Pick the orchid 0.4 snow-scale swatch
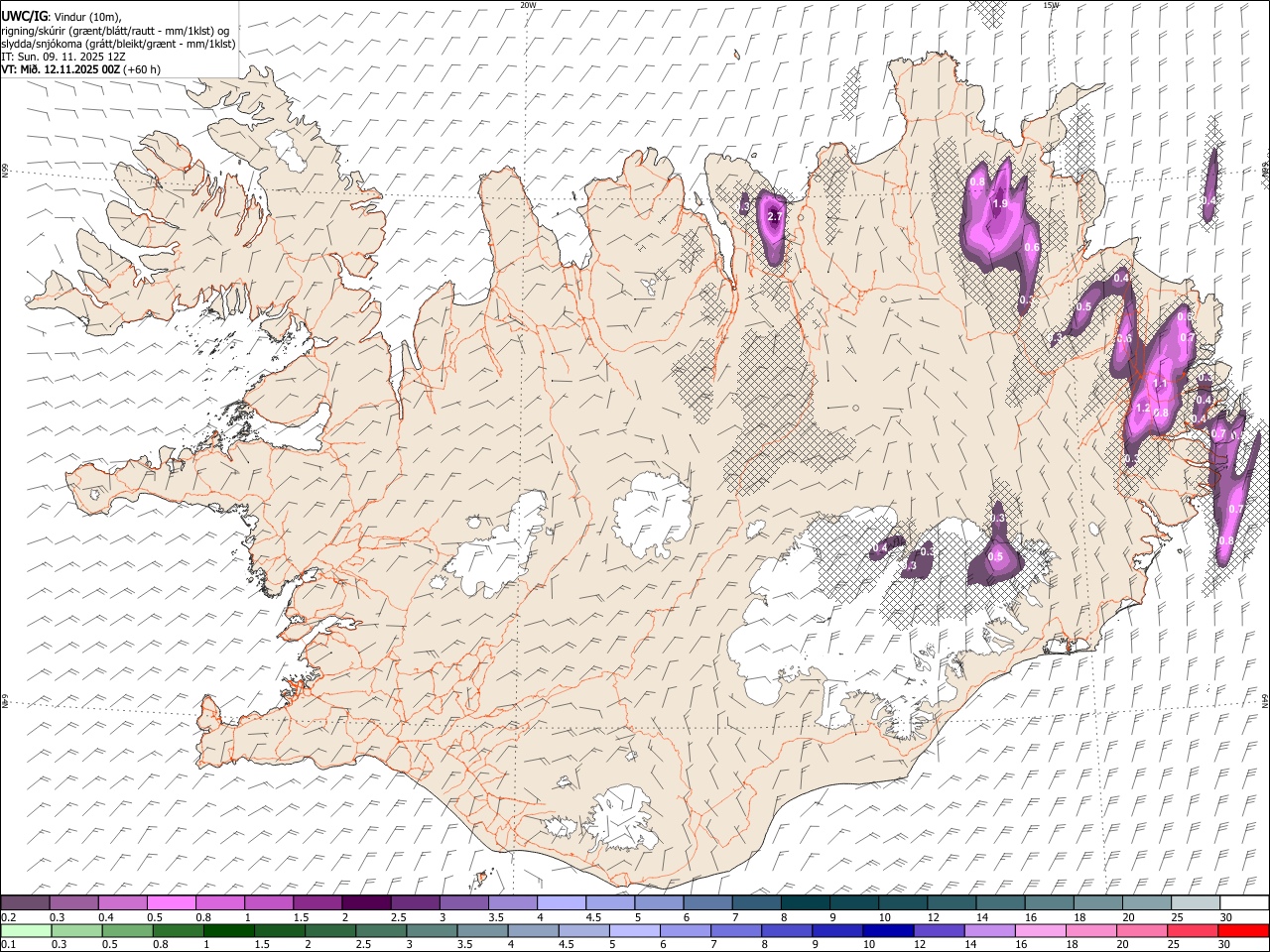The height and width of the screenshot is (952, 1270). (x=122, y=902)
